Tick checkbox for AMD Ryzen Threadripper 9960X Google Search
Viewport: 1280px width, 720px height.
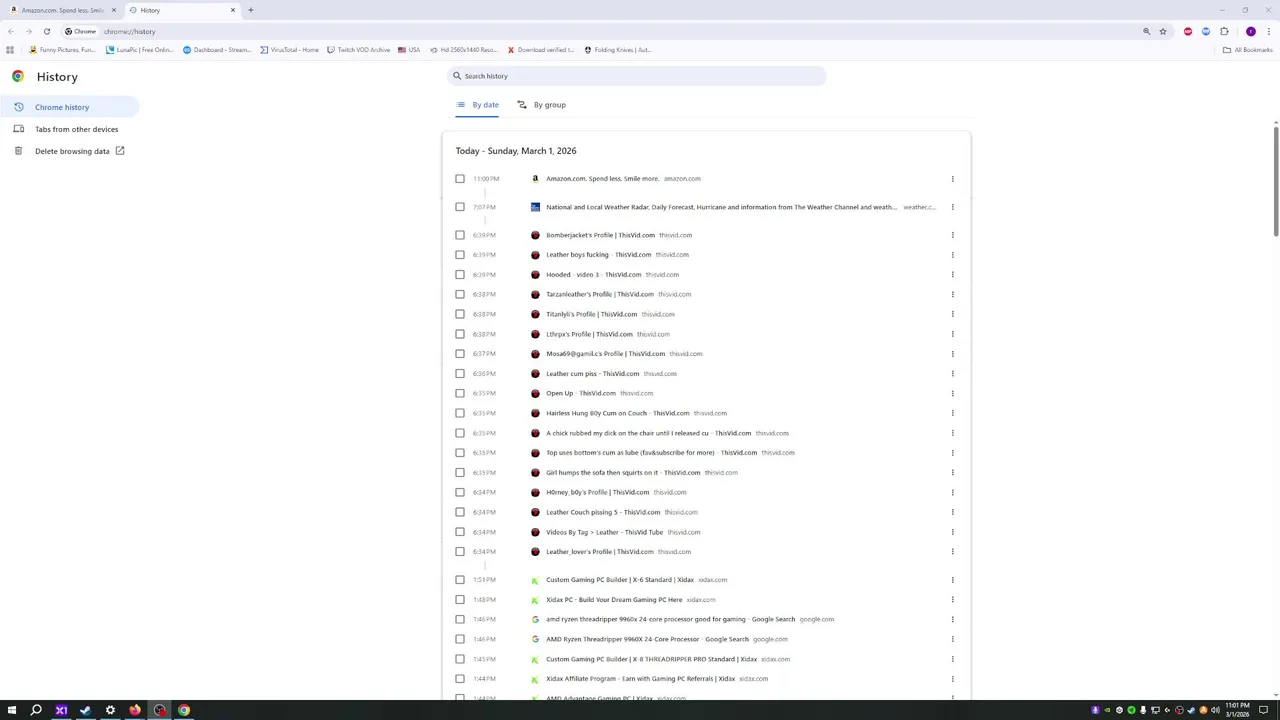tap(460, 639)
